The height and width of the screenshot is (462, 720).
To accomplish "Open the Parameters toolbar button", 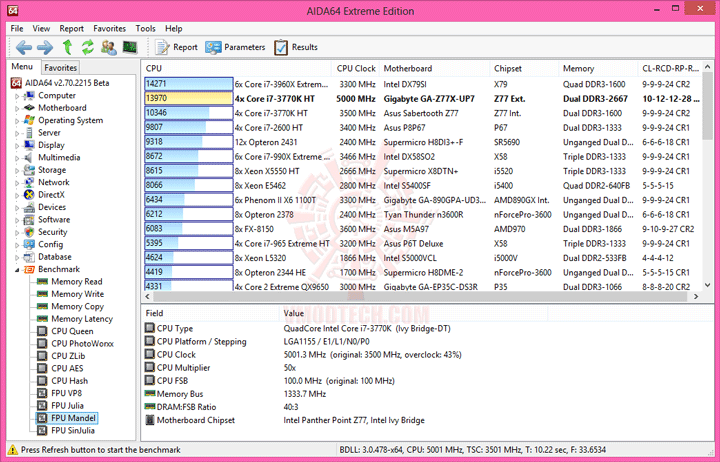I will click(x=235, y=47).
